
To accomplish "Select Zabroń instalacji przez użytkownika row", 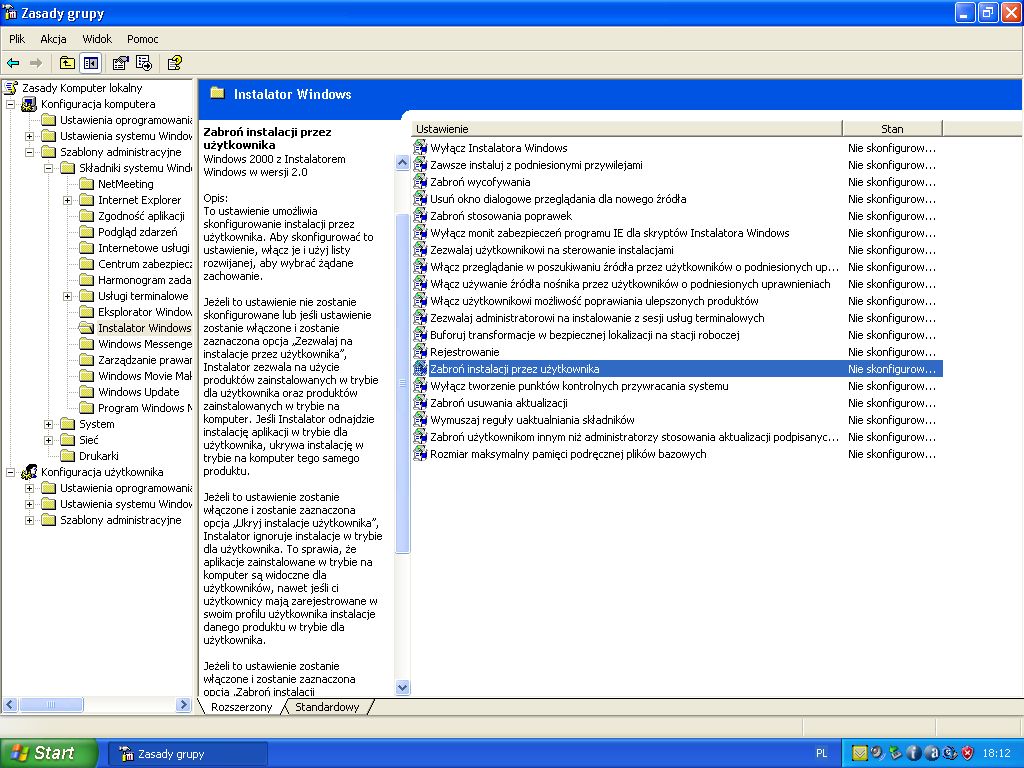I will pos(677,369).
